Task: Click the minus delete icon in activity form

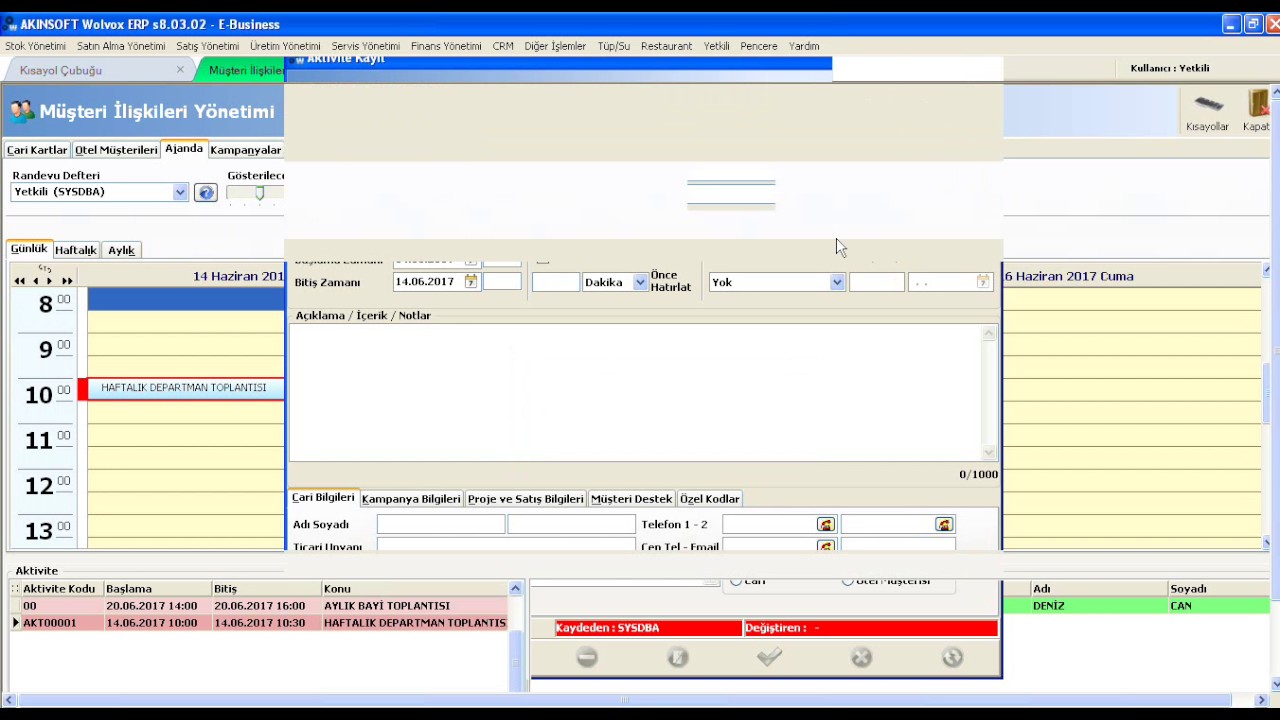Action: [587, 657]
